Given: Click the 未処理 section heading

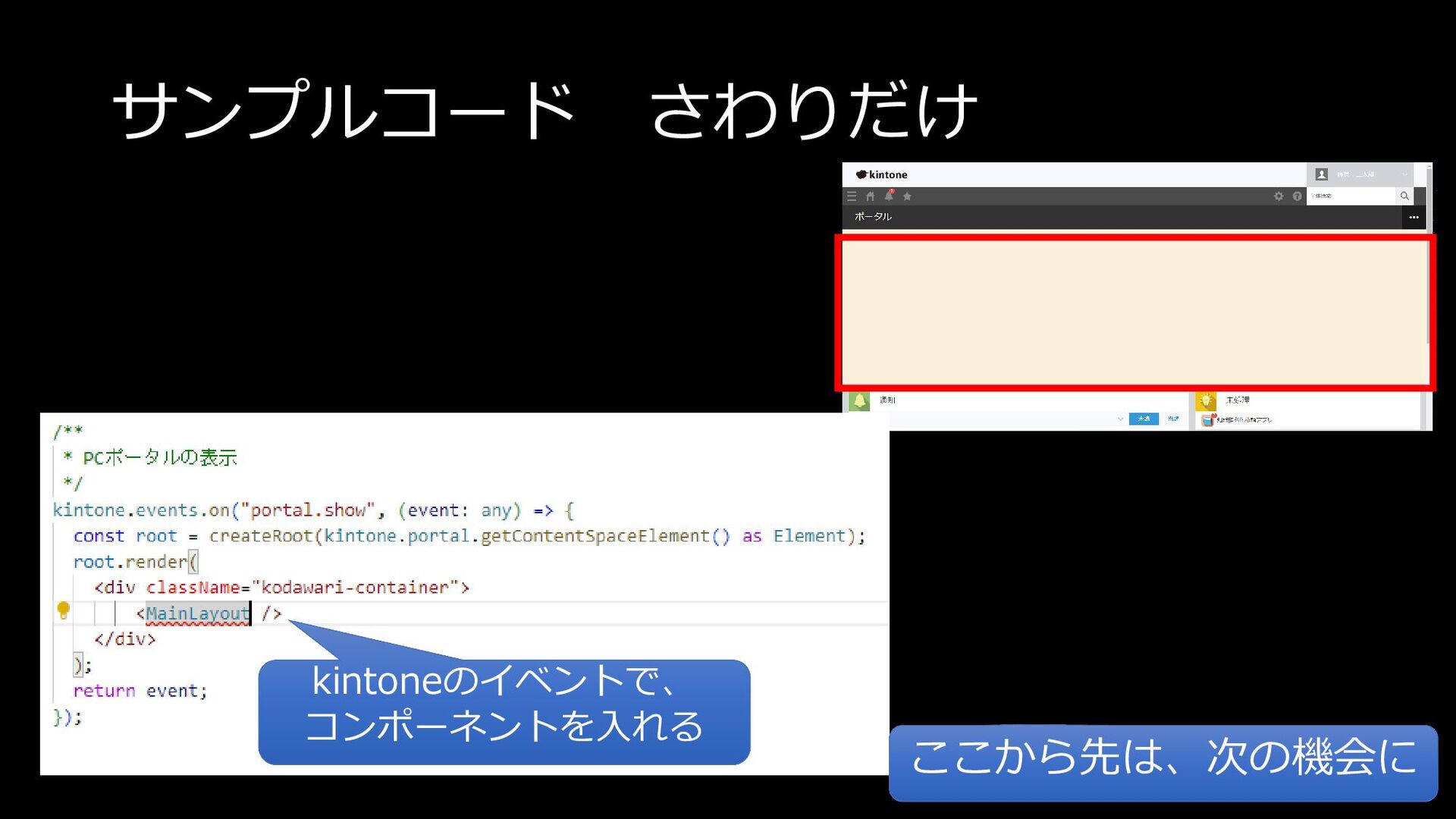Looking at the screenshot, I should 1238,400.
